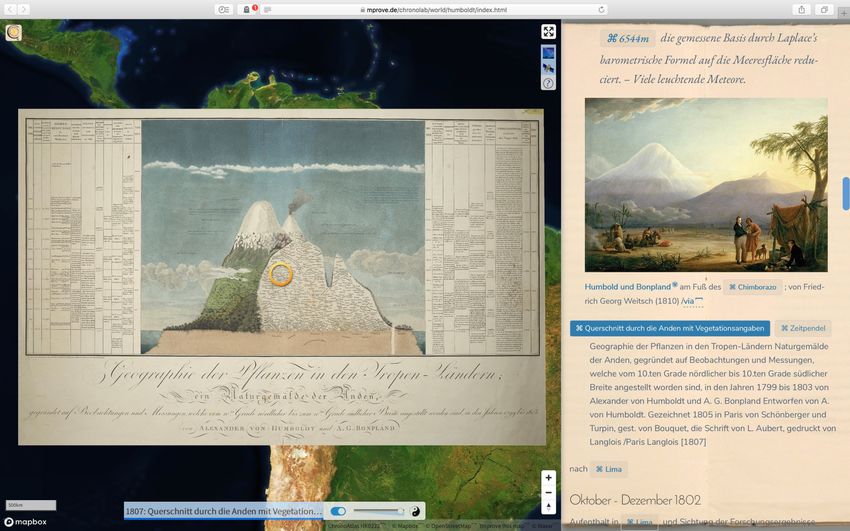Click the 500km map scale bar

tap(30, 505)
